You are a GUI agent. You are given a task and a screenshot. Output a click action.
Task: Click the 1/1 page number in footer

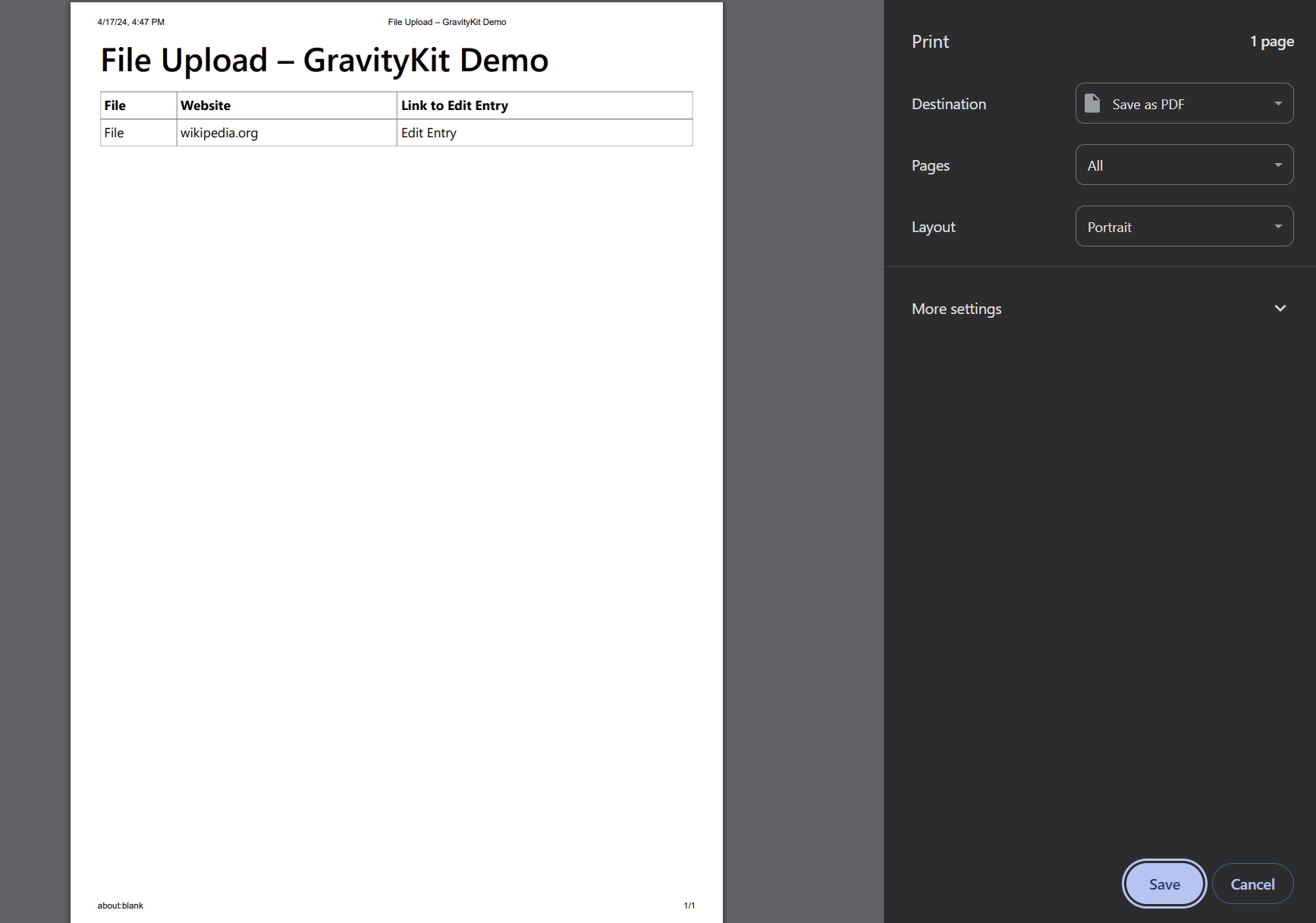tap(689, 906)
